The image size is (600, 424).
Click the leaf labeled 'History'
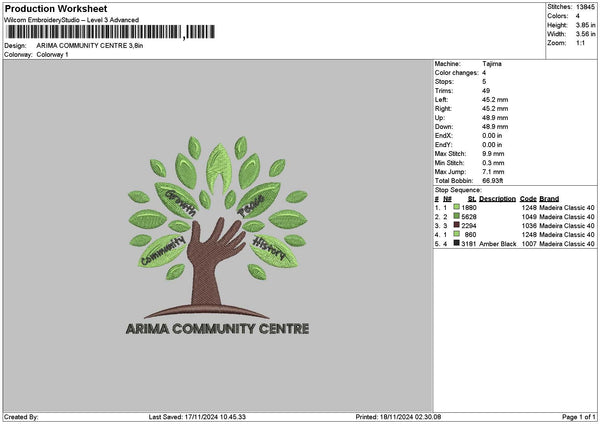pyautogui.click(x=273, y=251)
